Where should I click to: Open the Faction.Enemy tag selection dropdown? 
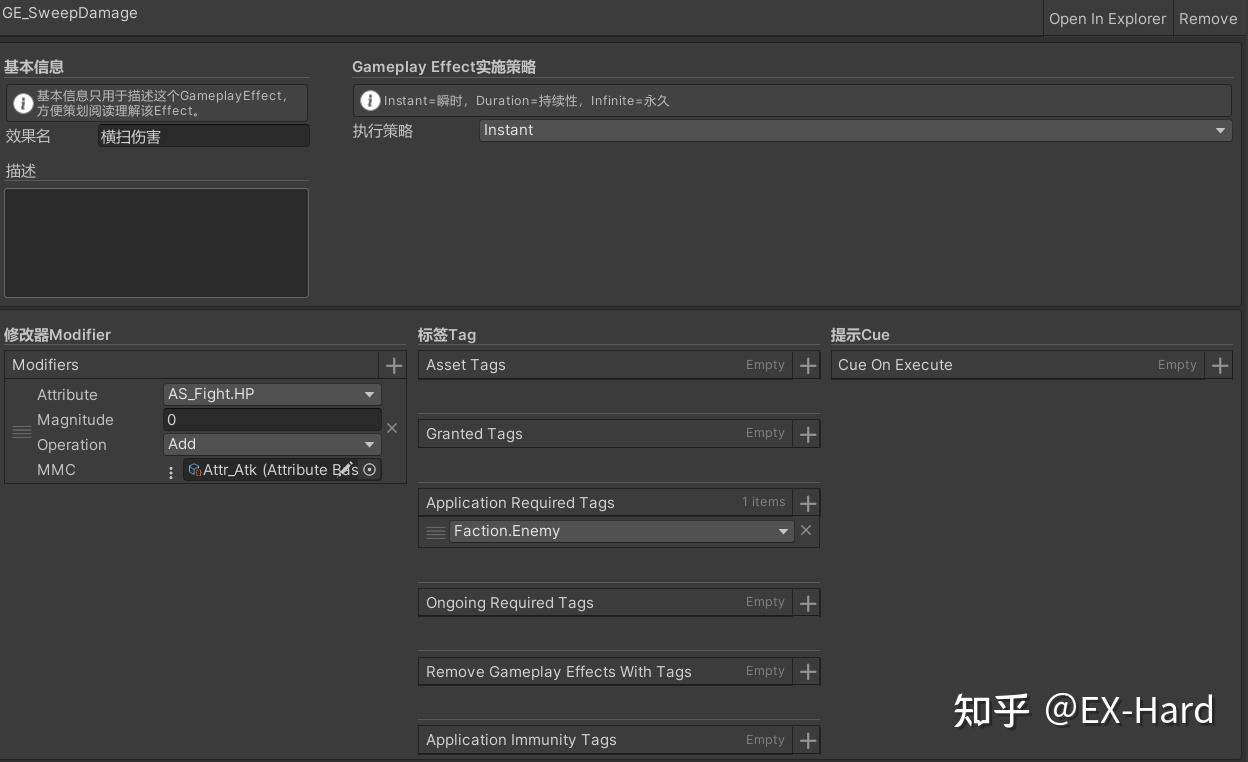click(620, 531)
